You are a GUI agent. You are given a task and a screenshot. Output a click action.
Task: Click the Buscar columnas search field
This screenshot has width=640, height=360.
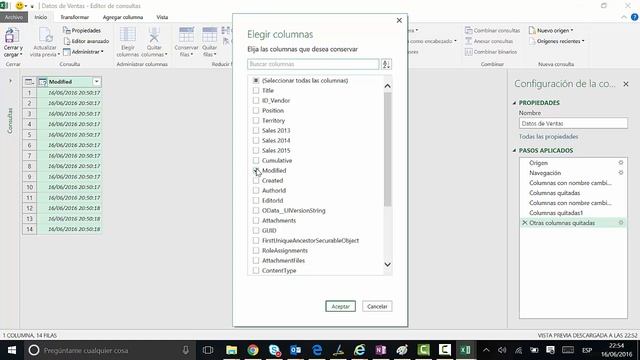click(313, 64)
